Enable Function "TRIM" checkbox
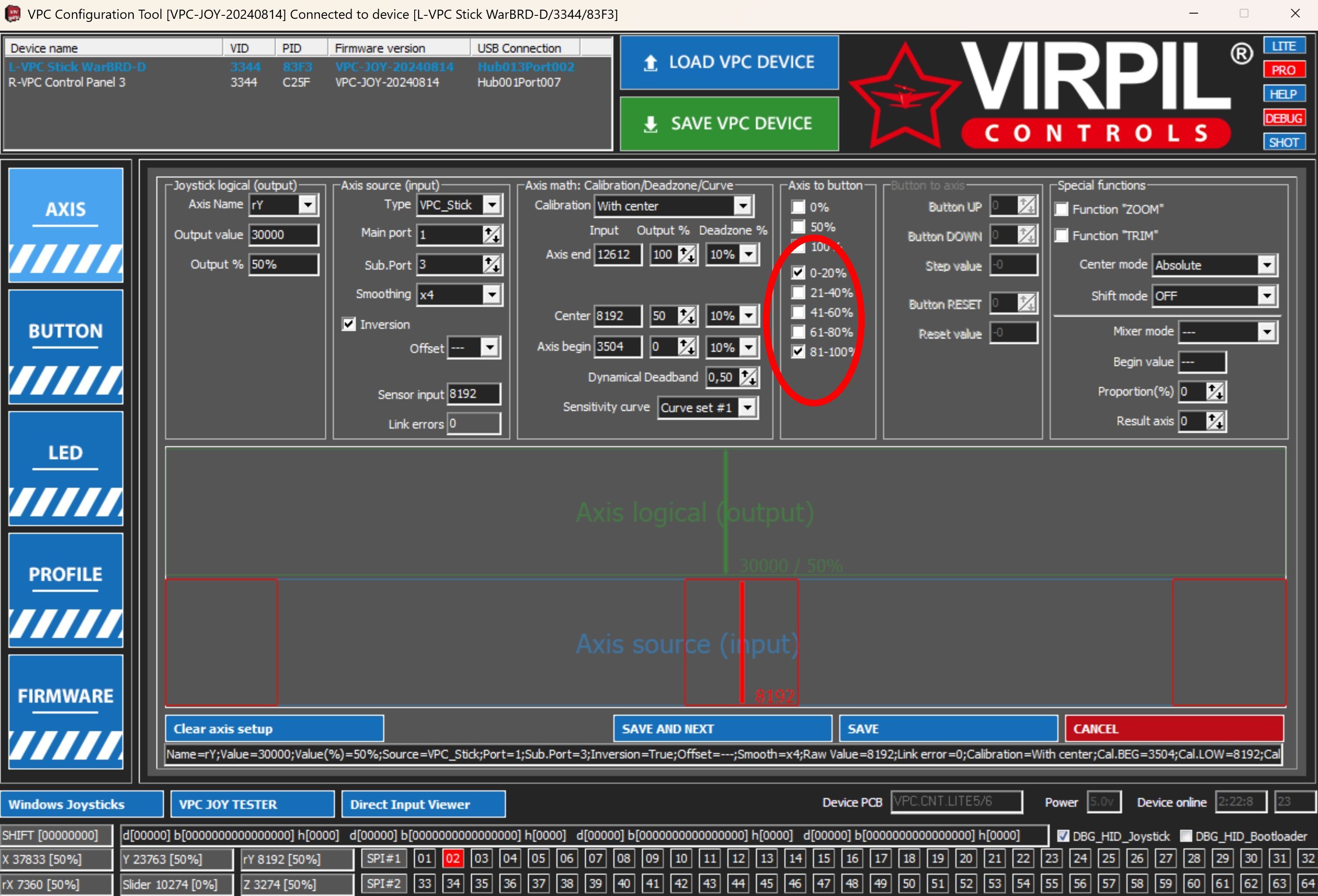 [1062, 235]
